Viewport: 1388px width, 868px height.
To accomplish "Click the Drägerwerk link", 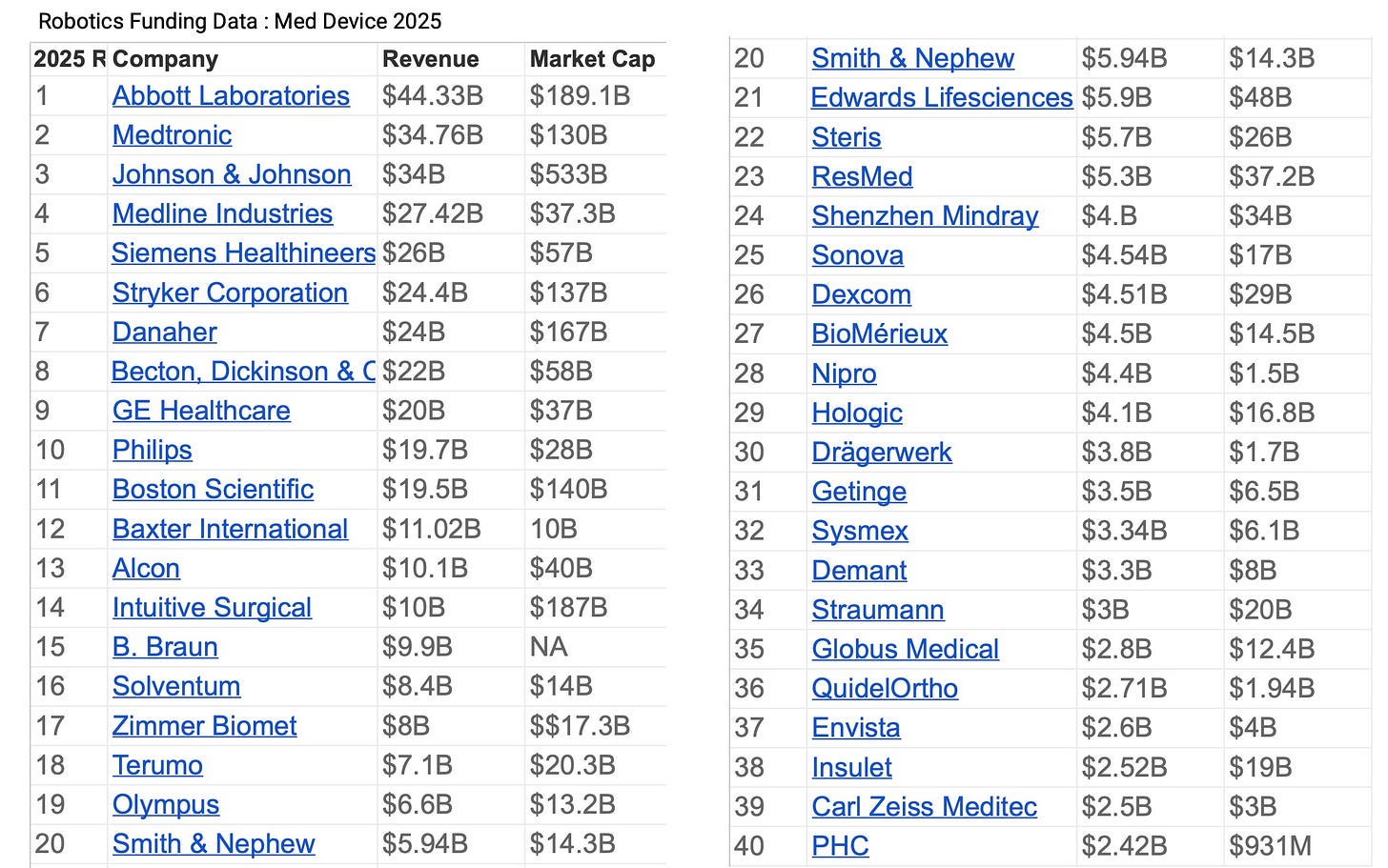I will point(882,453).
